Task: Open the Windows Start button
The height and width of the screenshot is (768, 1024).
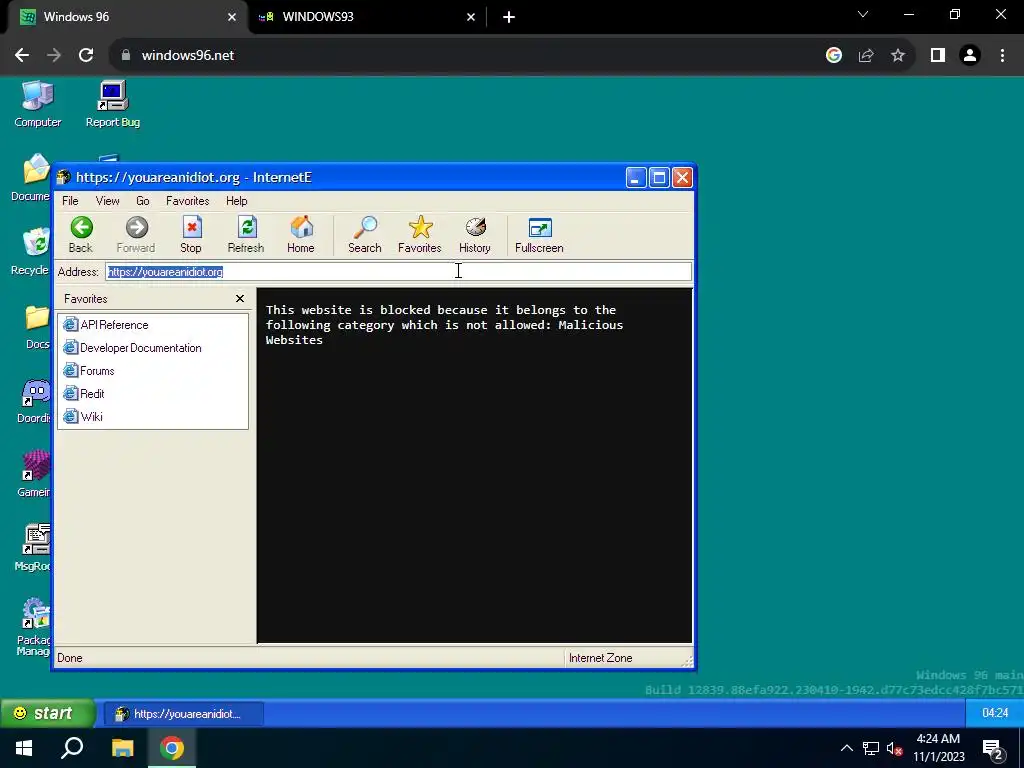Action: coord(24,748)
